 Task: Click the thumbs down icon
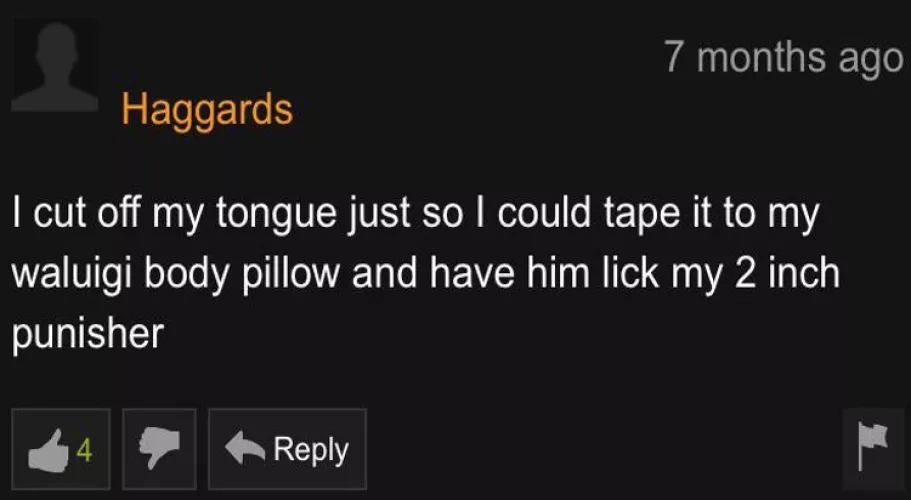tap(159, 449)
